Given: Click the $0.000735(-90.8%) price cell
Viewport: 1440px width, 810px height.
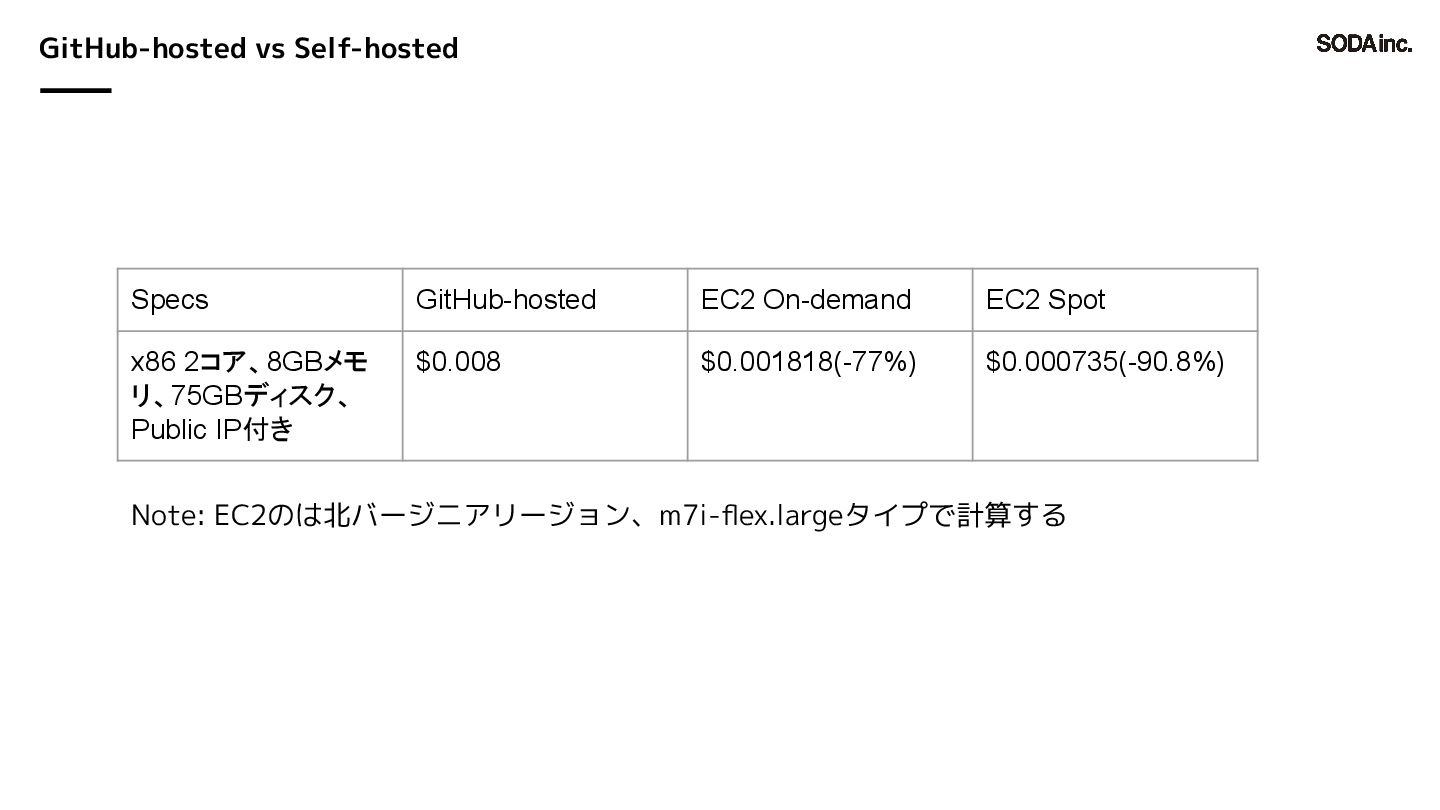Looking at the screenshot, I should (x=1115, y=396).
